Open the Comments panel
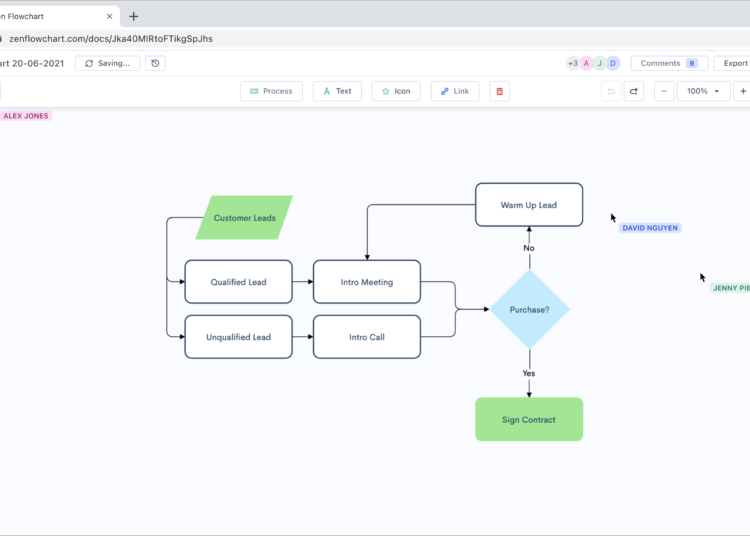The image size is (750, 536). [669, 63]
